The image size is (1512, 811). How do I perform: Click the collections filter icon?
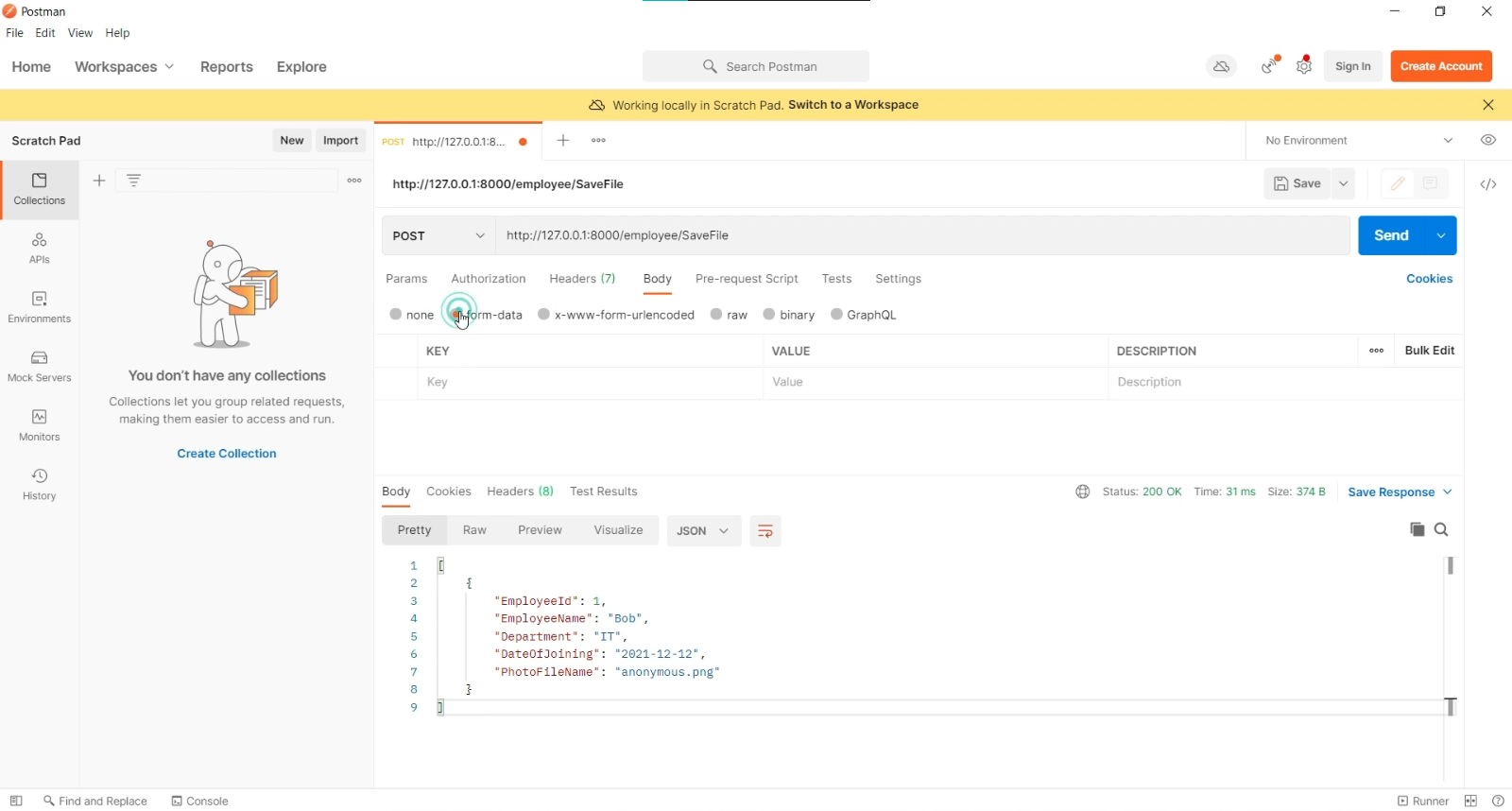coord(134,181)
